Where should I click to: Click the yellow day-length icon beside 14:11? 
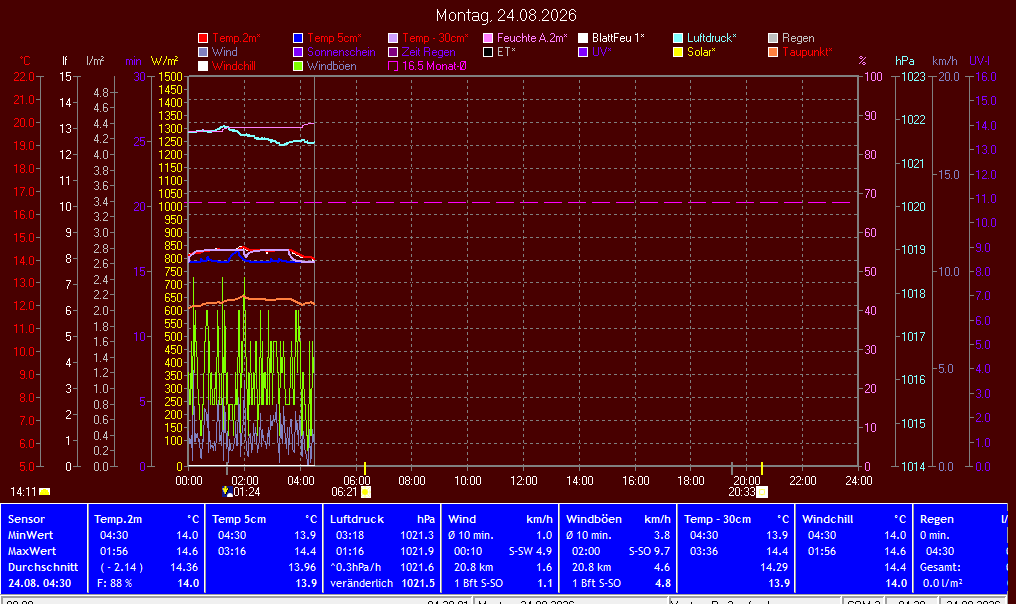[45, 492]
